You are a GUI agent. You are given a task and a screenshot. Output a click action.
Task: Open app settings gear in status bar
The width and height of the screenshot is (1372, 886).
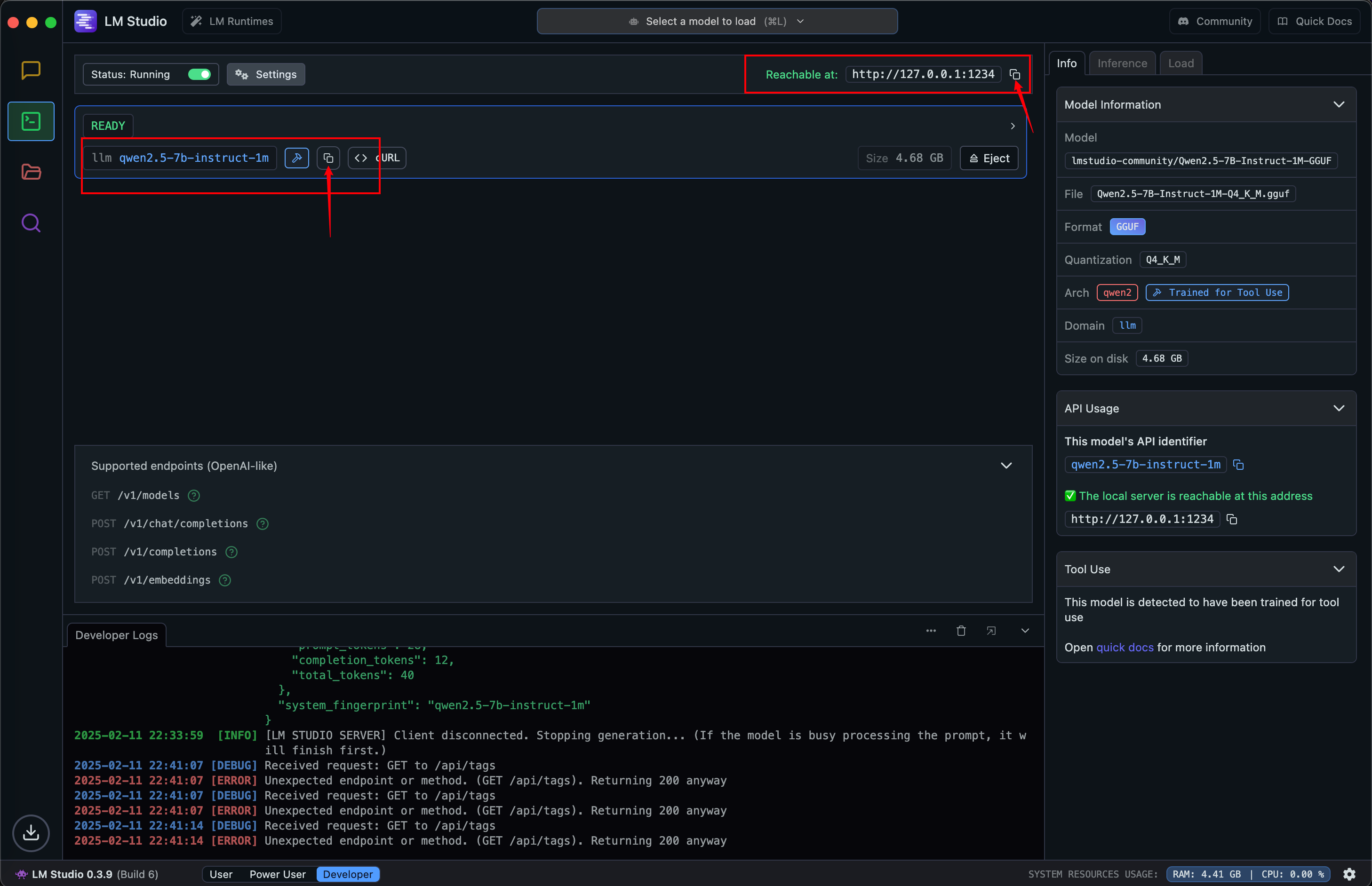[x=1349, y=874]
